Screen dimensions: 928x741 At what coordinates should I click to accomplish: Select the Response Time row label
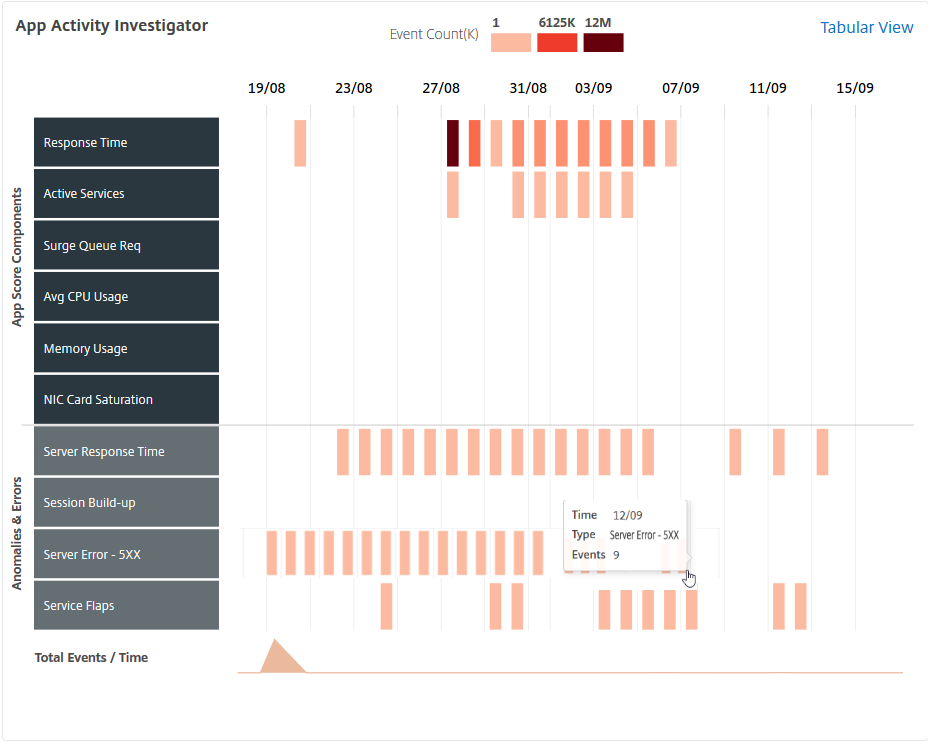127,142
